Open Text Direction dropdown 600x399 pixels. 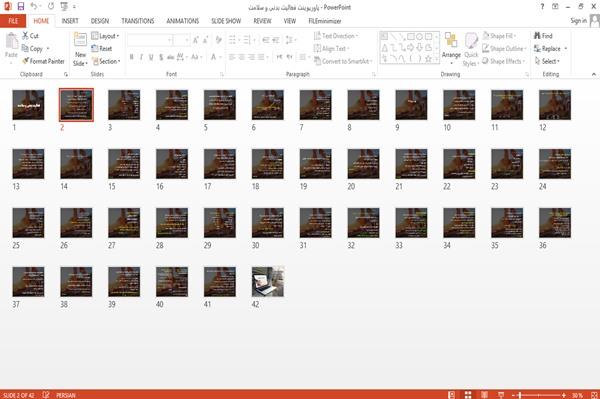tap(336, 36)
